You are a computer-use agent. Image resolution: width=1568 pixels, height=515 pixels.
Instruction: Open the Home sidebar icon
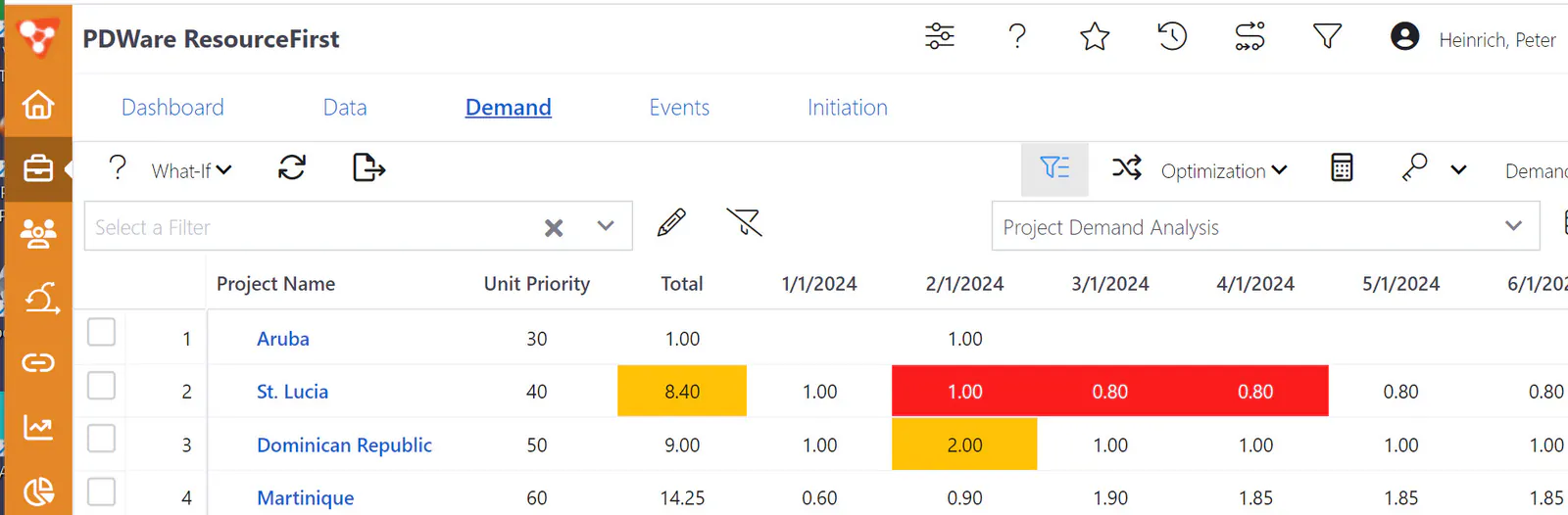(x=38, y=104)
